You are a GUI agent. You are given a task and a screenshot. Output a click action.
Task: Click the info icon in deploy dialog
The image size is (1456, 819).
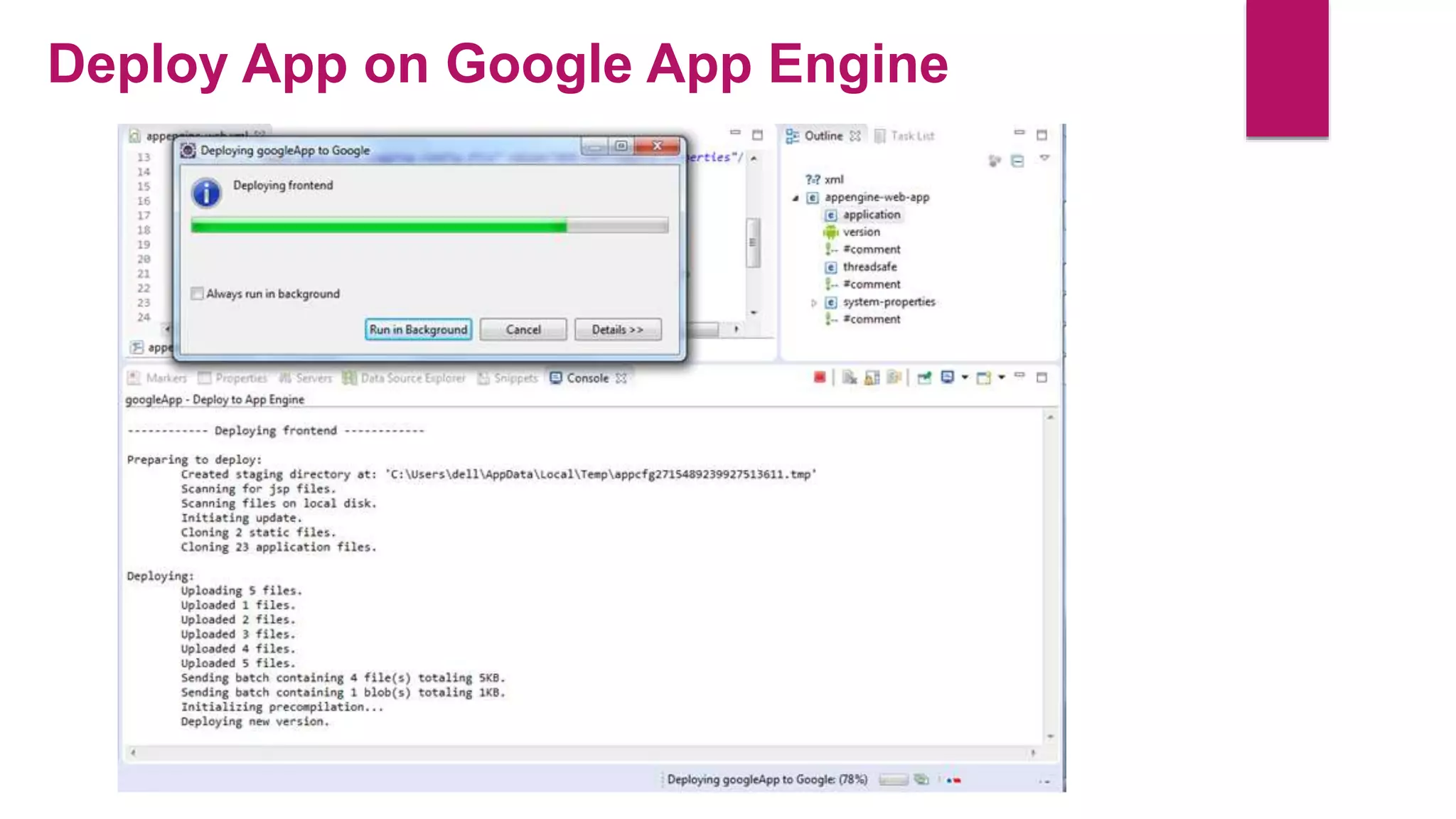point(206,193)
